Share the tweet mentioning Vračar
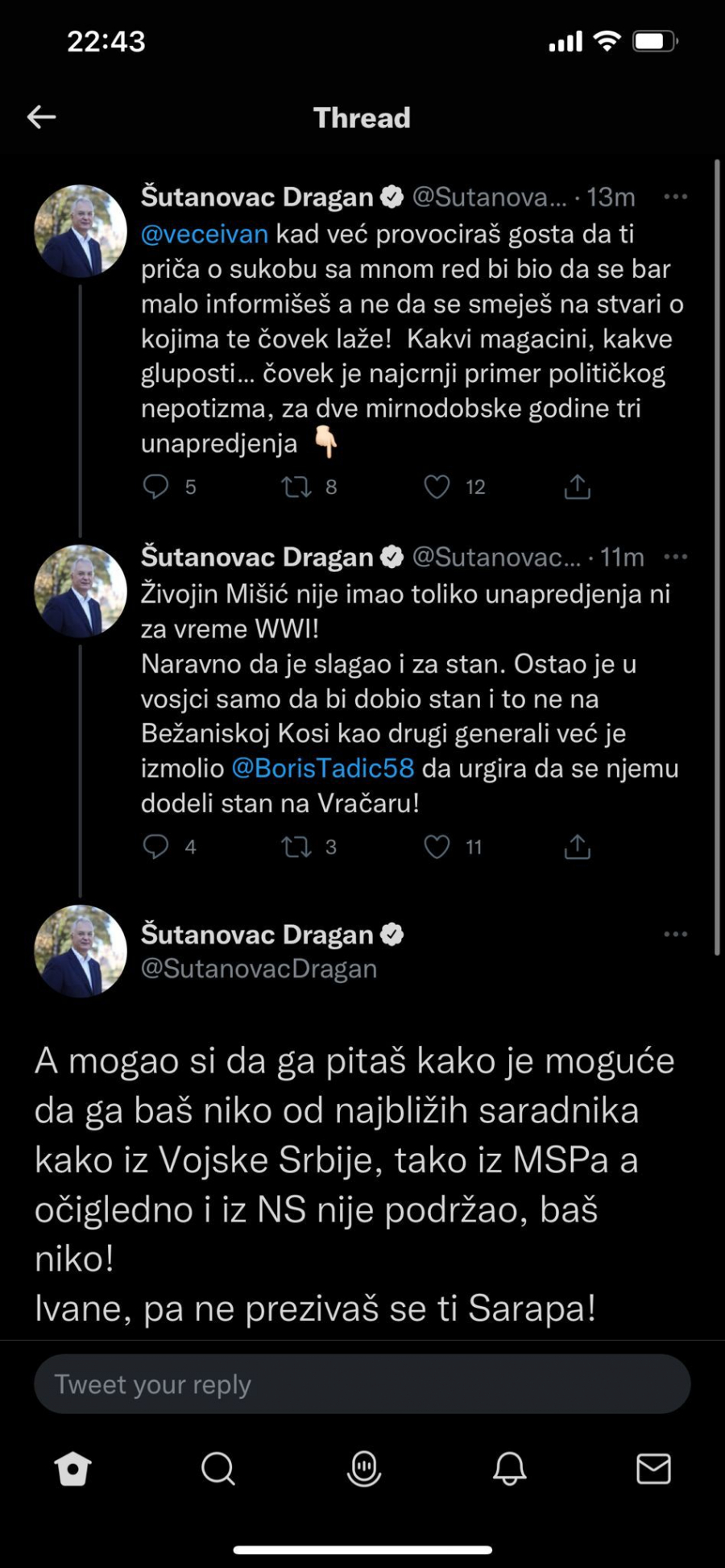The height and width of the screenshot is (1568, 725). click(578, 847)
